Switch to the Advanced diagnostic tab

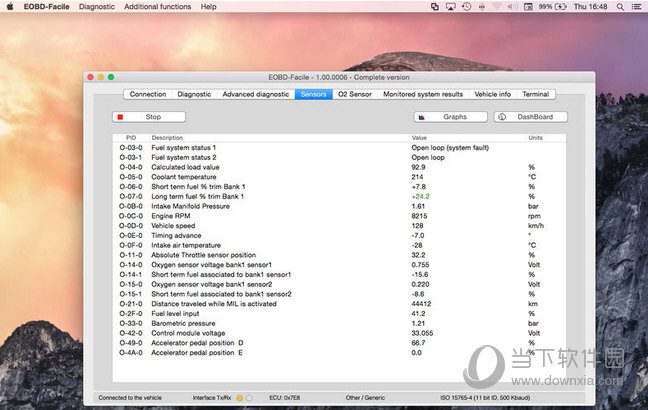point(256,94)
